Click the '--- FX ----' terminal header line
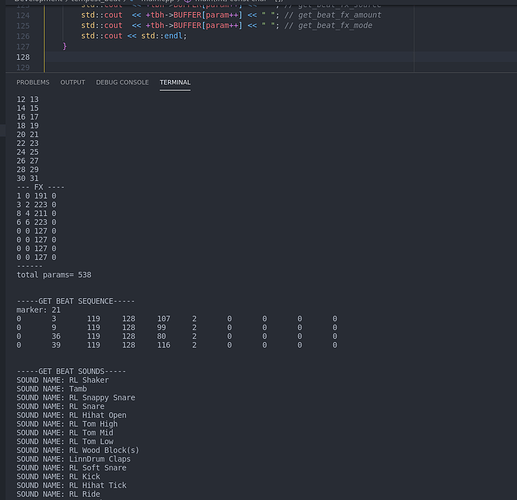Screen dimensions: 517x500 [x=40, y=187]
